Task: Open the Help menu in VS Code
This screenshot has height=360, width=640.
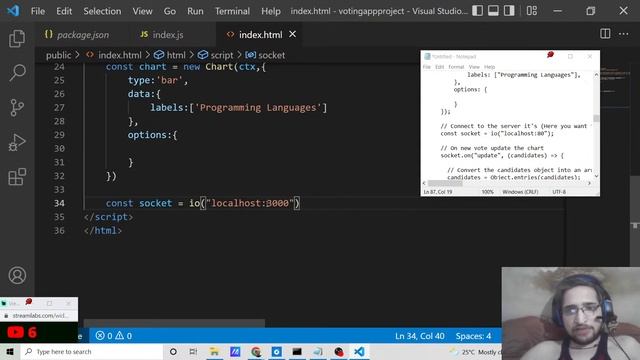Action: (x=271, y=11)
